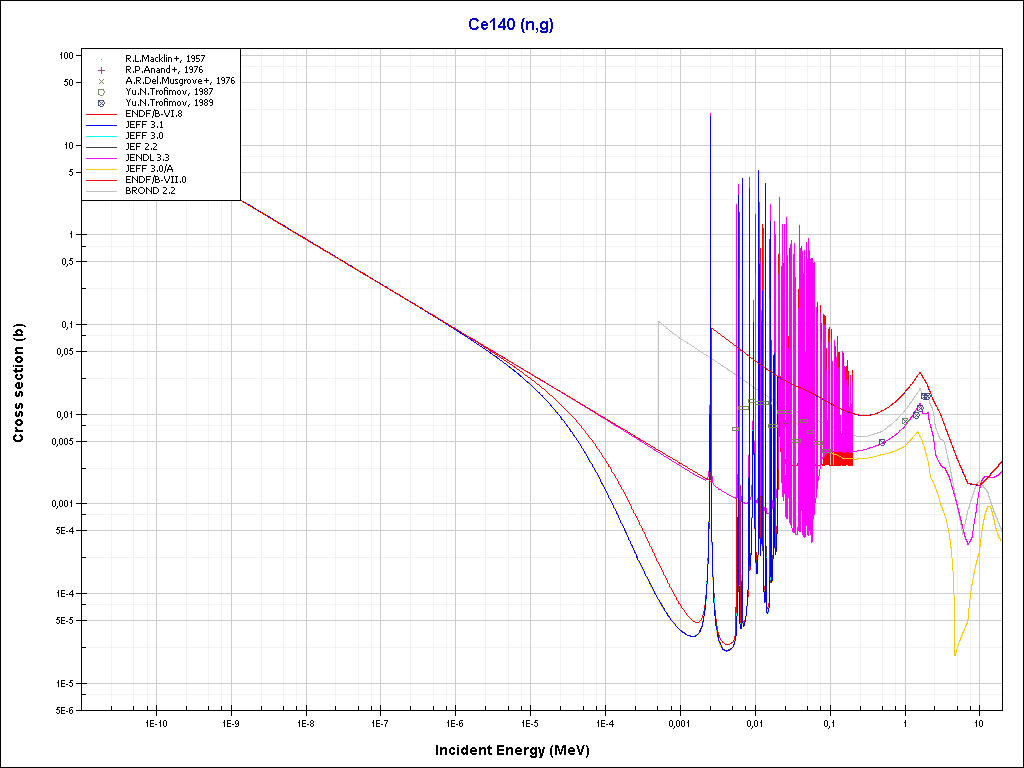The image size is (1024, 768).
Task: Click the 1E-5 tick on the cross-section axis
Action: tap(65, 683)
